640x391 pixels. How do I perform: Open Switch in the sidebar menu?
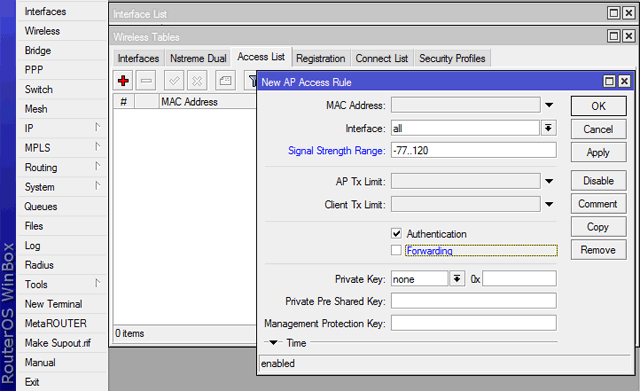tap(62, 89)
